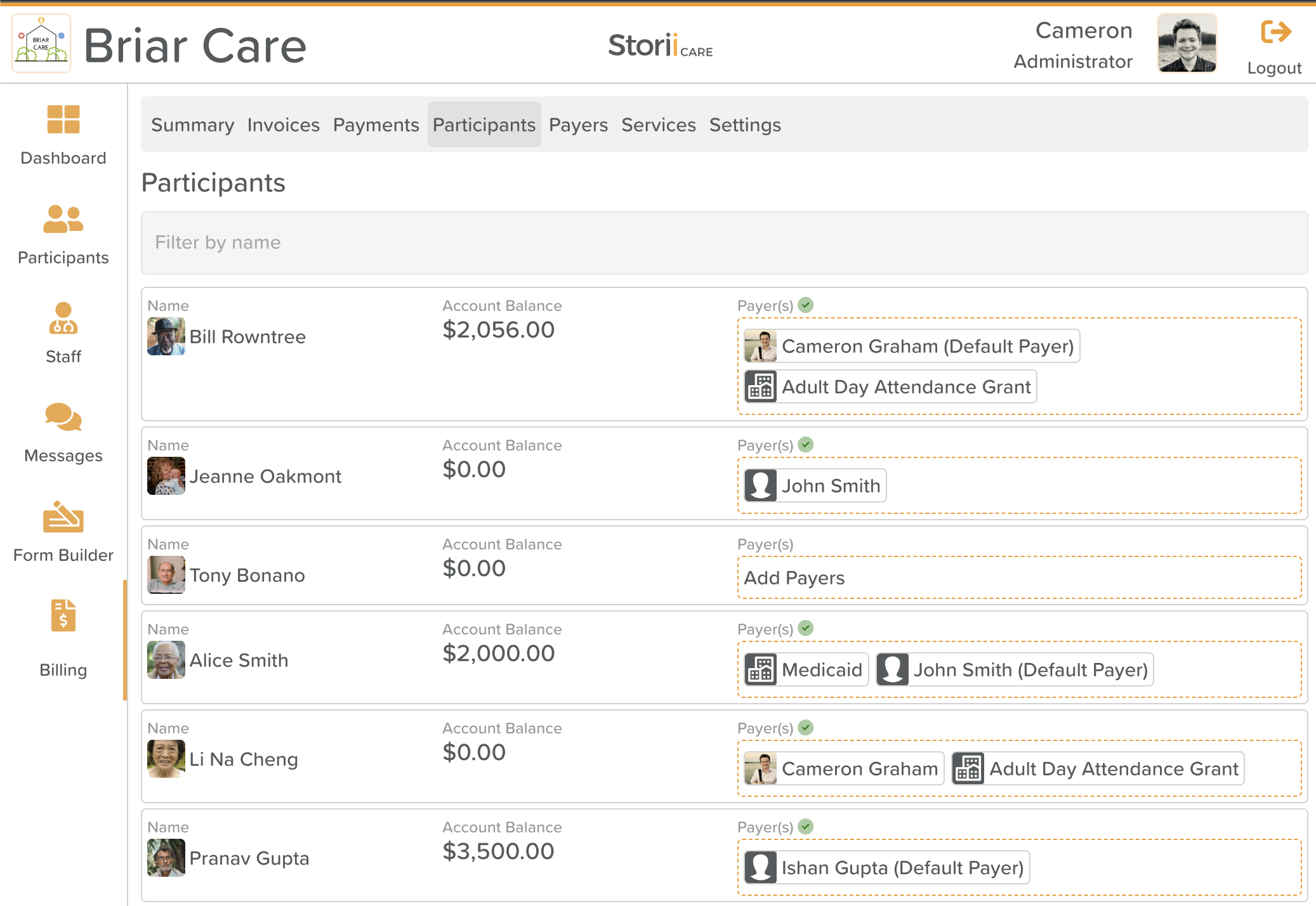Open the Dashboard sidebar icon
The image size is (1316, 906).
point(63,119)
